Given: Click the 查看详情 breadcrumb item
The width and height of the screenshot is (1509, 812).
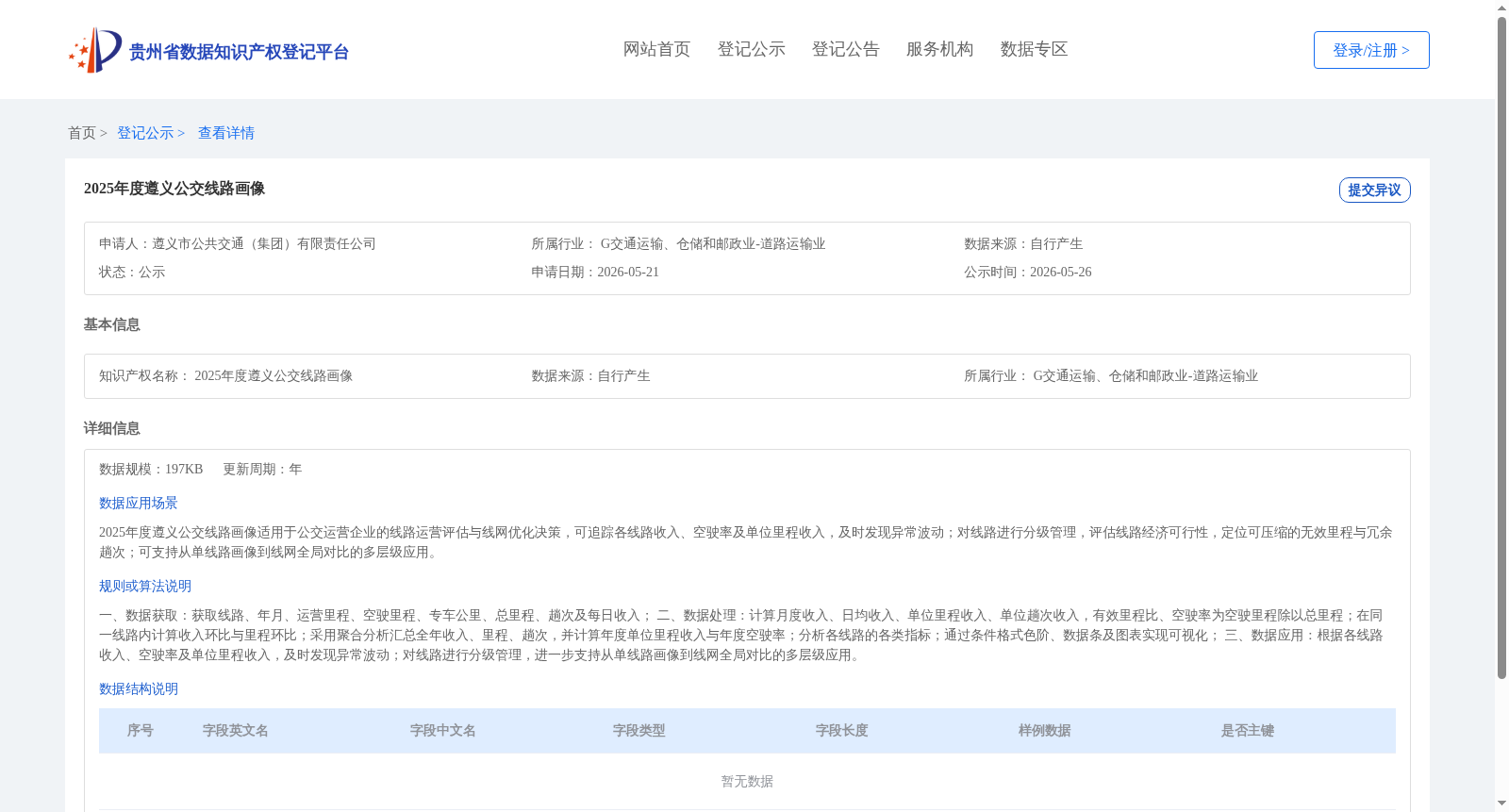Looking at the screenshot, I should 226,133.
